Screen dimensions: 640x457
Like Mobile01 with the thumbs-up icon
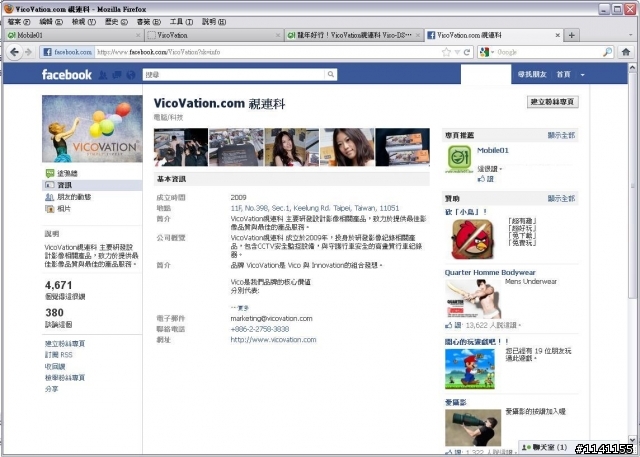482,179
